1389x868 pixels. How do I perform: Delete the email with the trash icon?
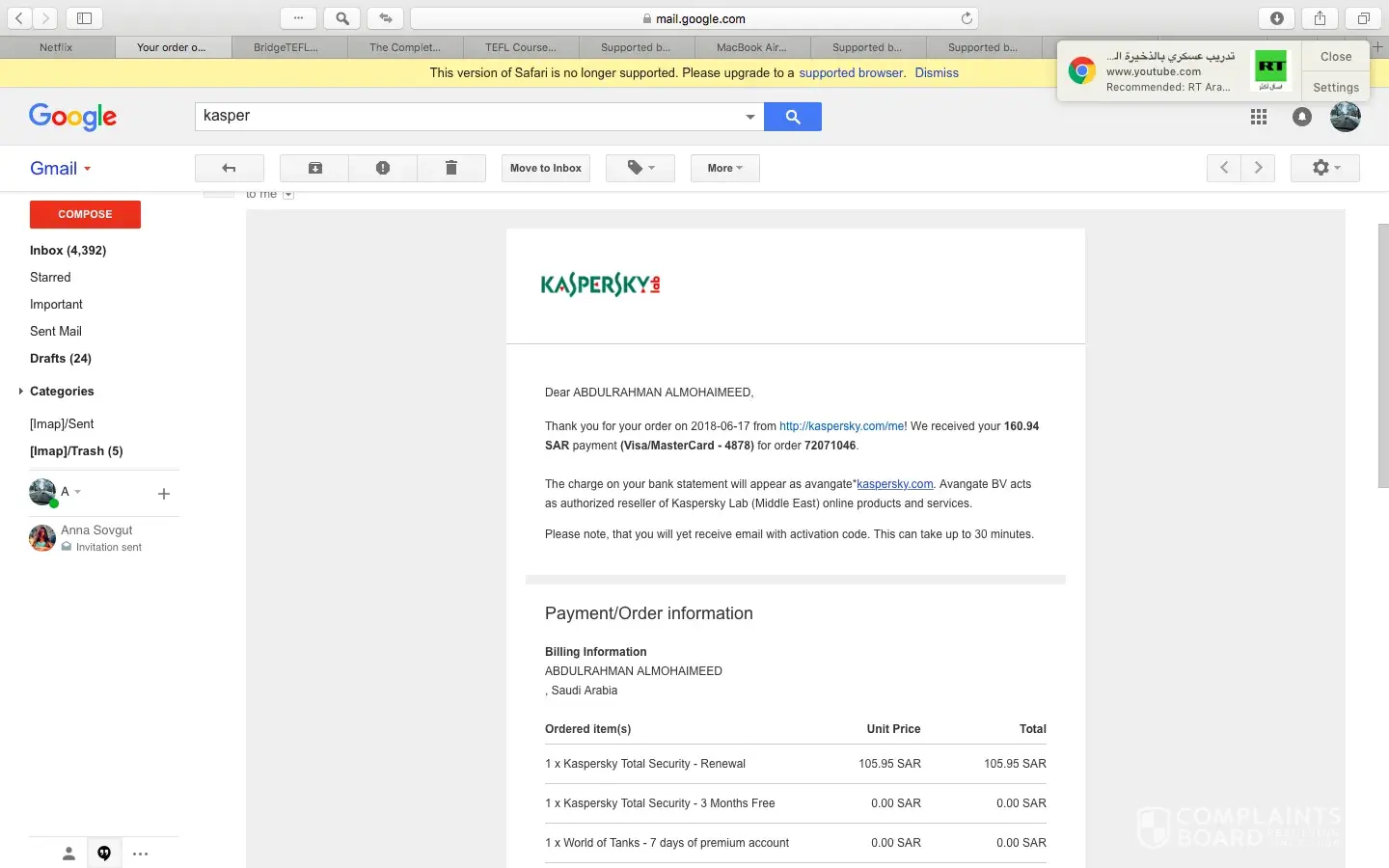point(450,168)
